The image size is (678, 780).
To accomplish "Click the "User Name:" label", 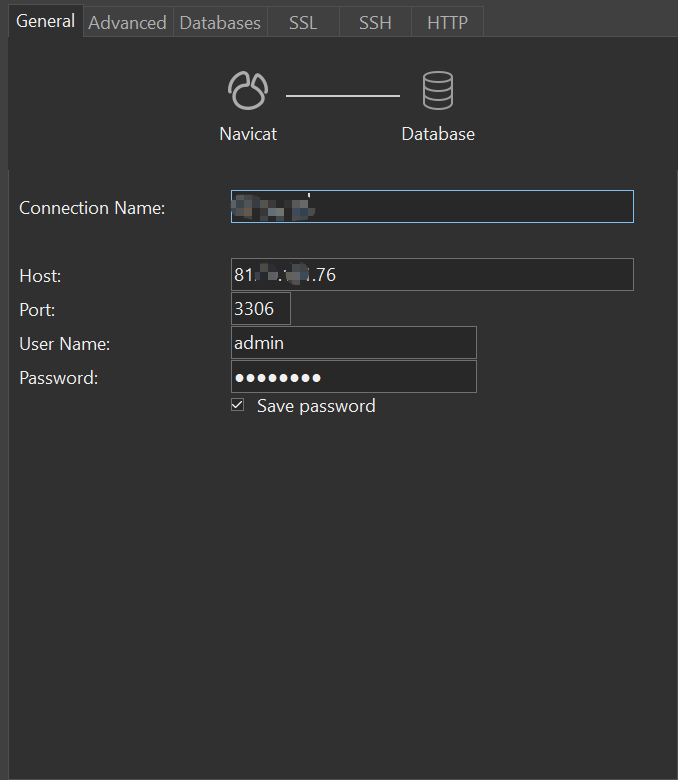I will (65, 344).
